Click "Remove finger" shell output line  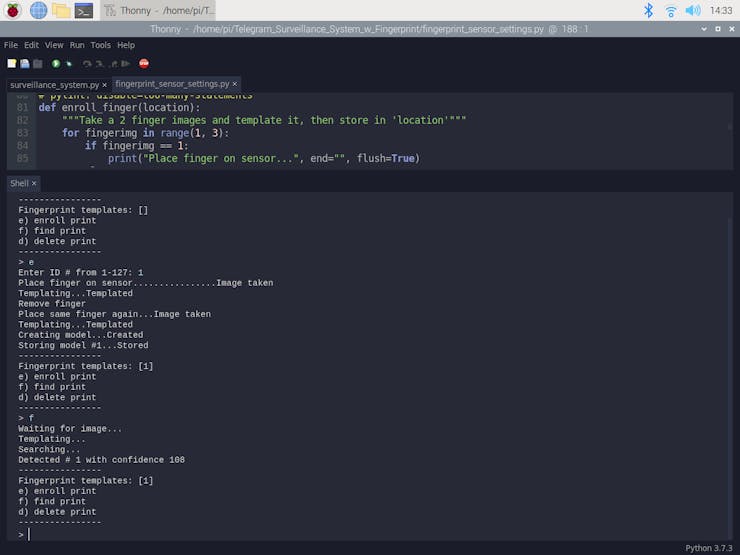52,303
